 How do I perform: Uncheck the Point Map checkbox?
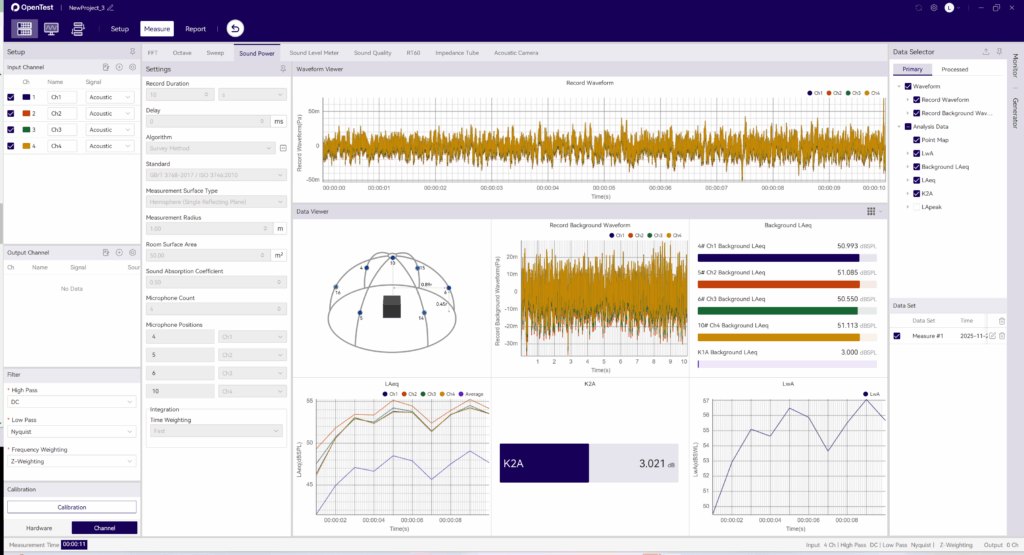(x=917, y=140)
